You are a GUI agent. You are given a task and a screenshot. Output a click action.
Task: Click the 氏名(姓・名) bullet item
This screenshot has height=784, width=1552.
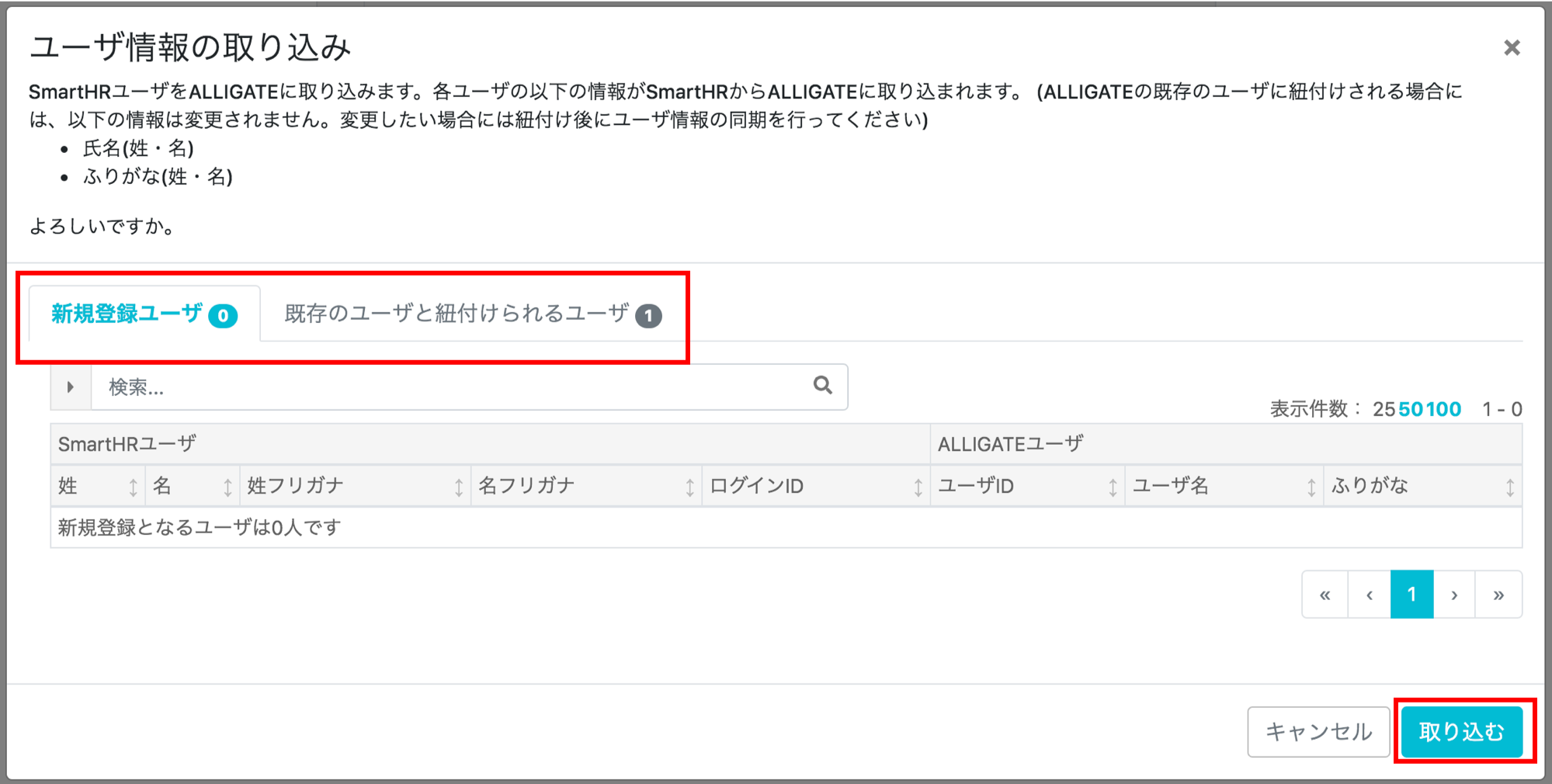[138, 148]
